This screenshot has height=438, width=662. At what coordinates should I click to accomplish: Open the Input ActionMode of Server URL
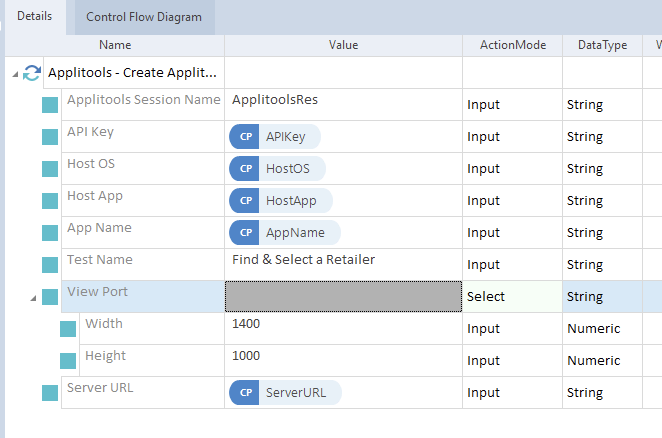(513, 392)
